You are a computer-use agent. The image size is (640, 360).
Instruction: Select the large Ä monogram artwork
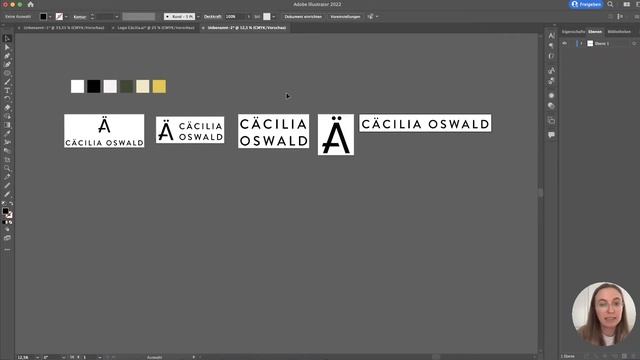336,135
